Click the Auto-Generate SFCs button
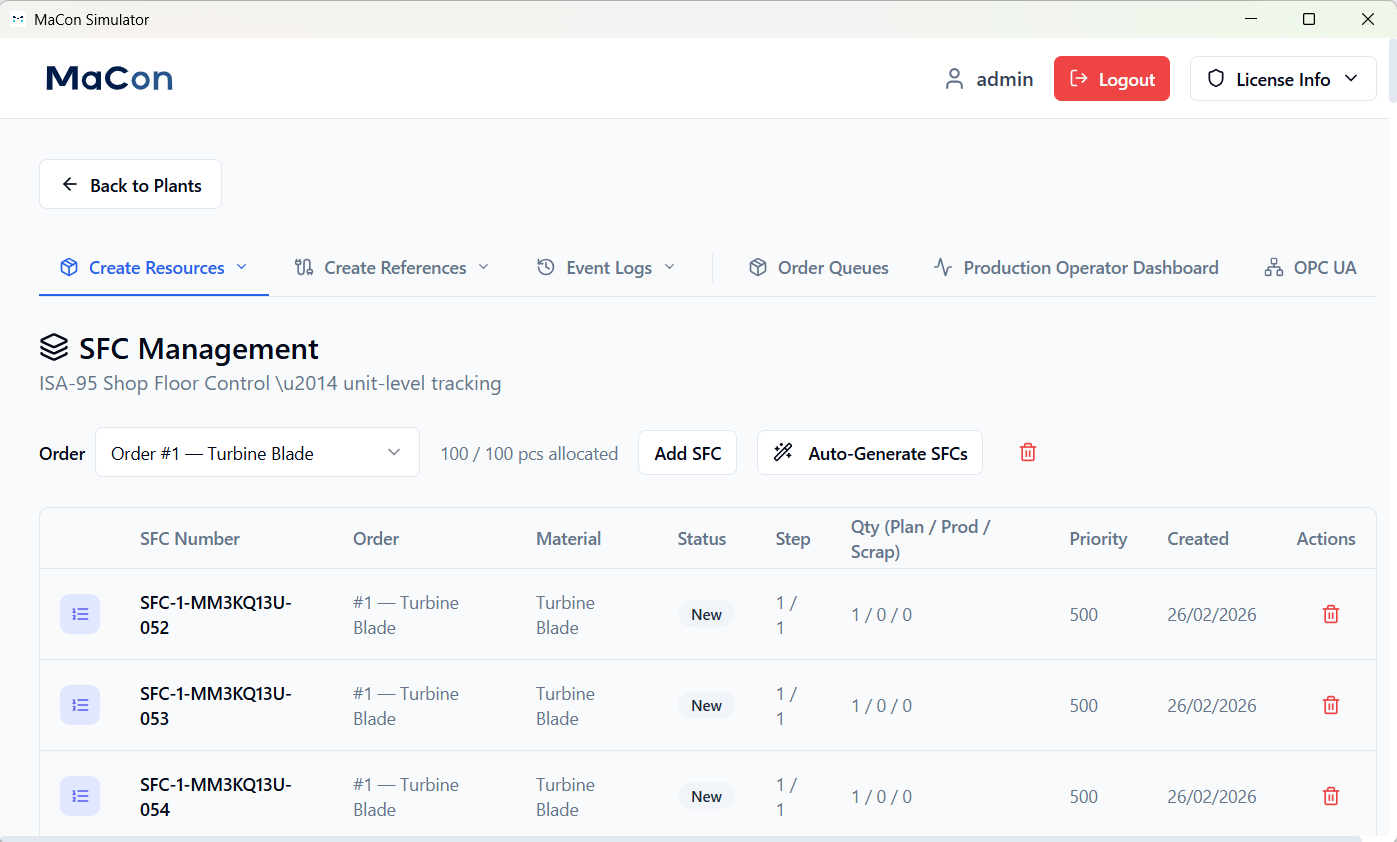This screenshot has height=842, width=1397. (x=869, y=453)
